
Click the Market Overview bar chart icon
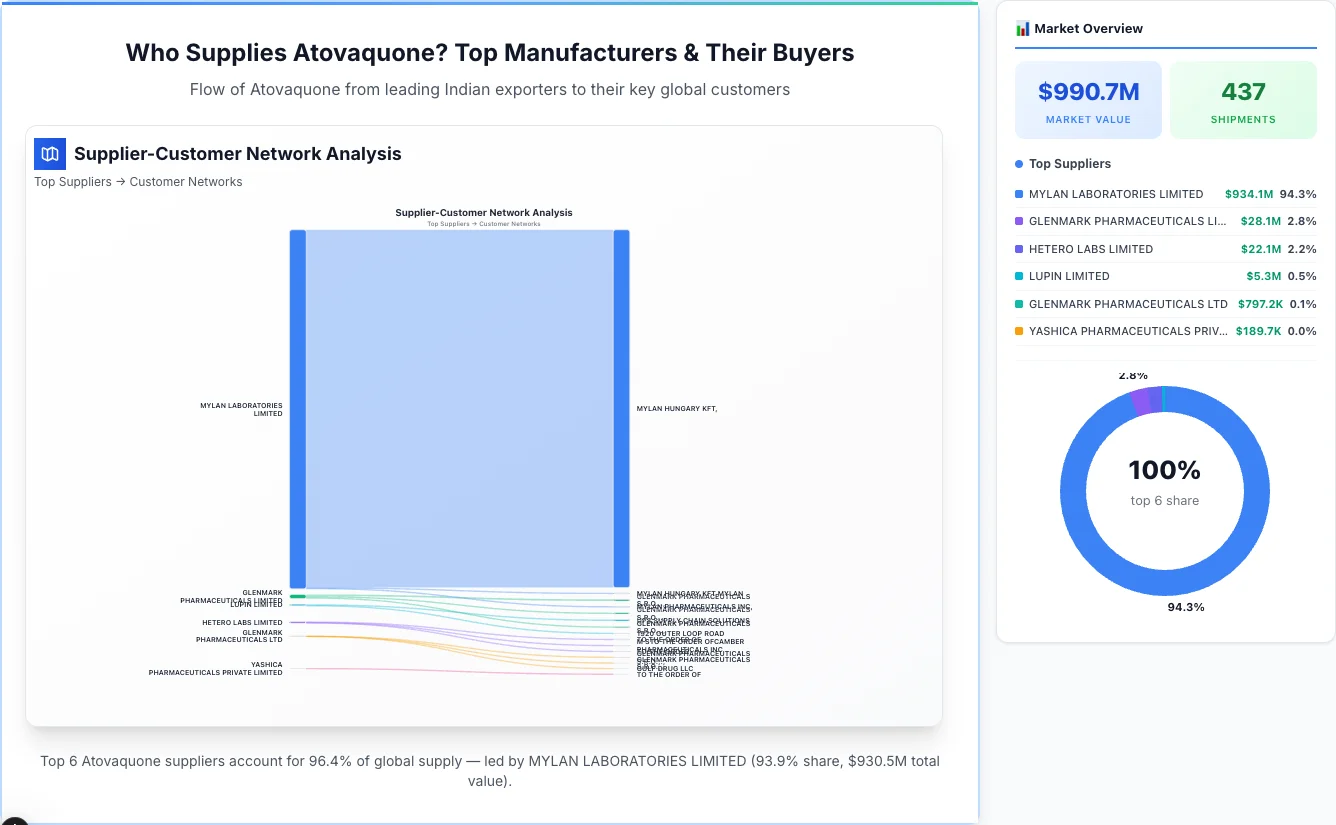point(1022,28)
